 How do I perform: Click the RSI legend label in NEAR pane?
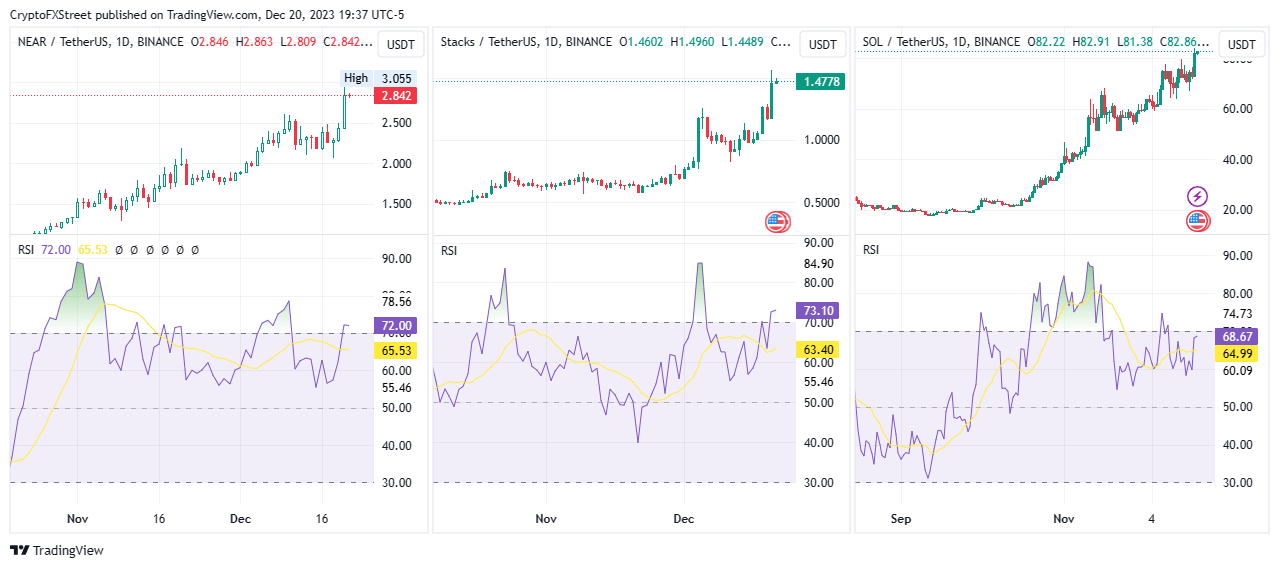click(26, 249)
